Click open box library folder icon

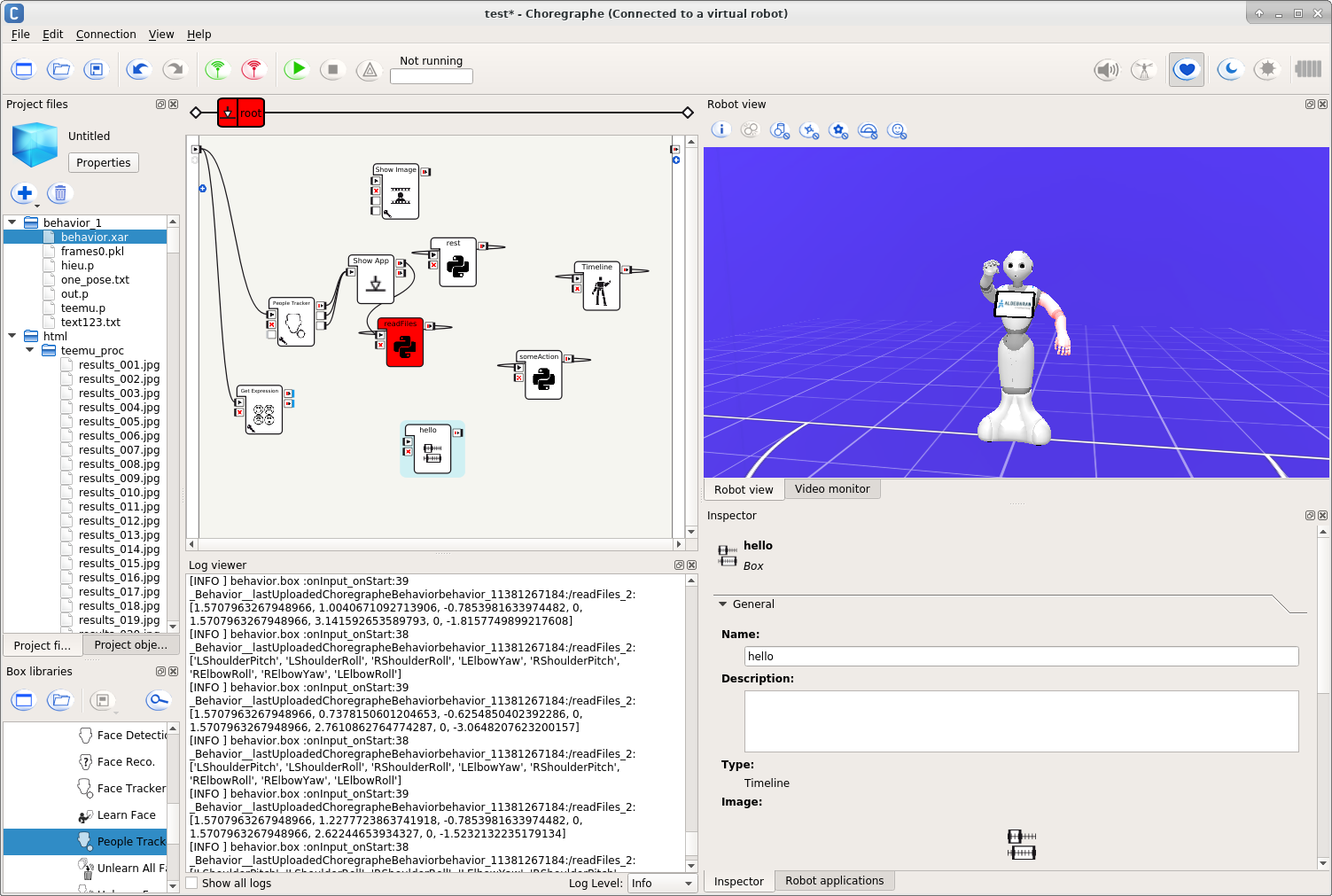59,701
